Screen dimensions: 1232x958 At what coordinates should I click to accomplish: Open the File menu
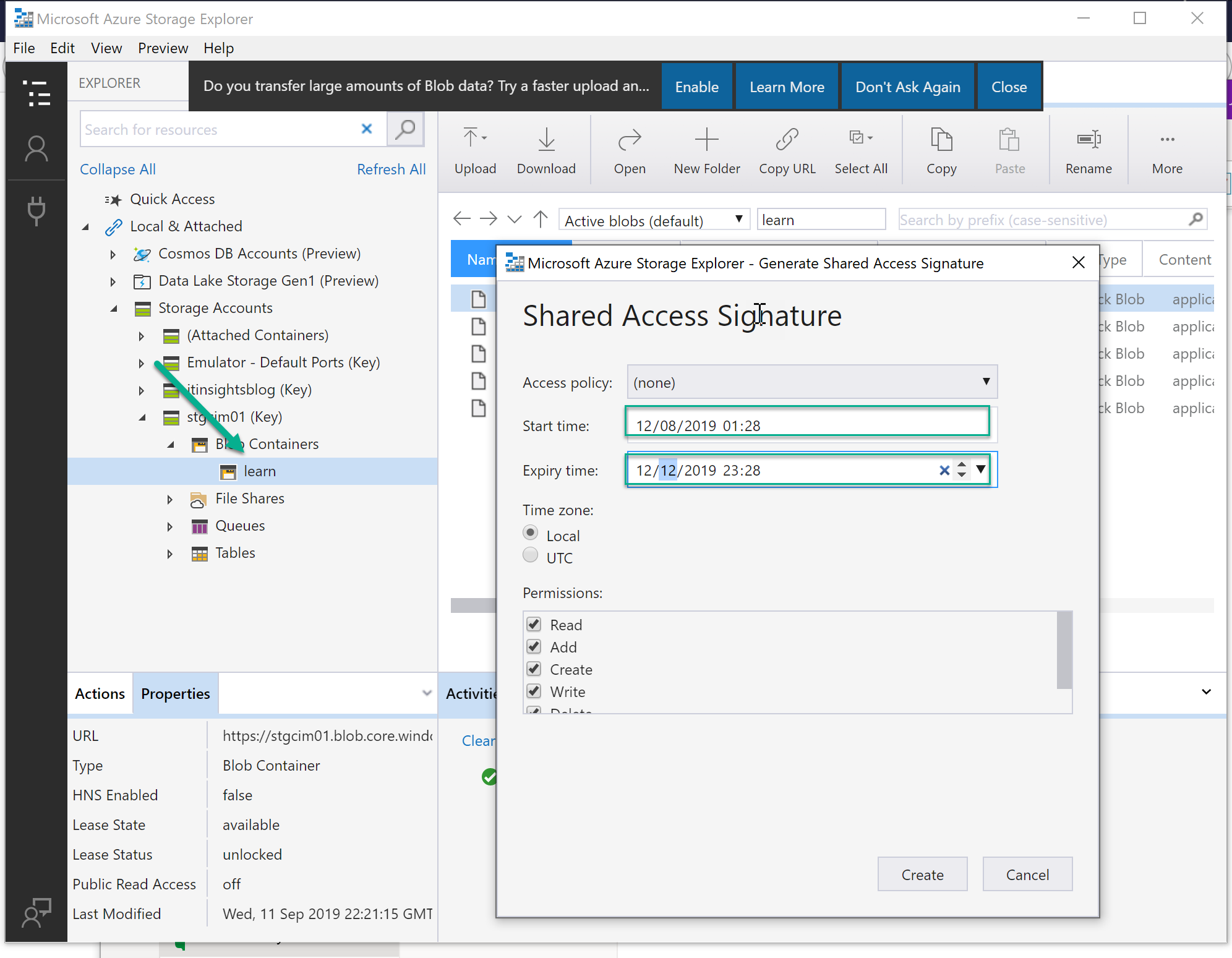(x=24, y=48)
